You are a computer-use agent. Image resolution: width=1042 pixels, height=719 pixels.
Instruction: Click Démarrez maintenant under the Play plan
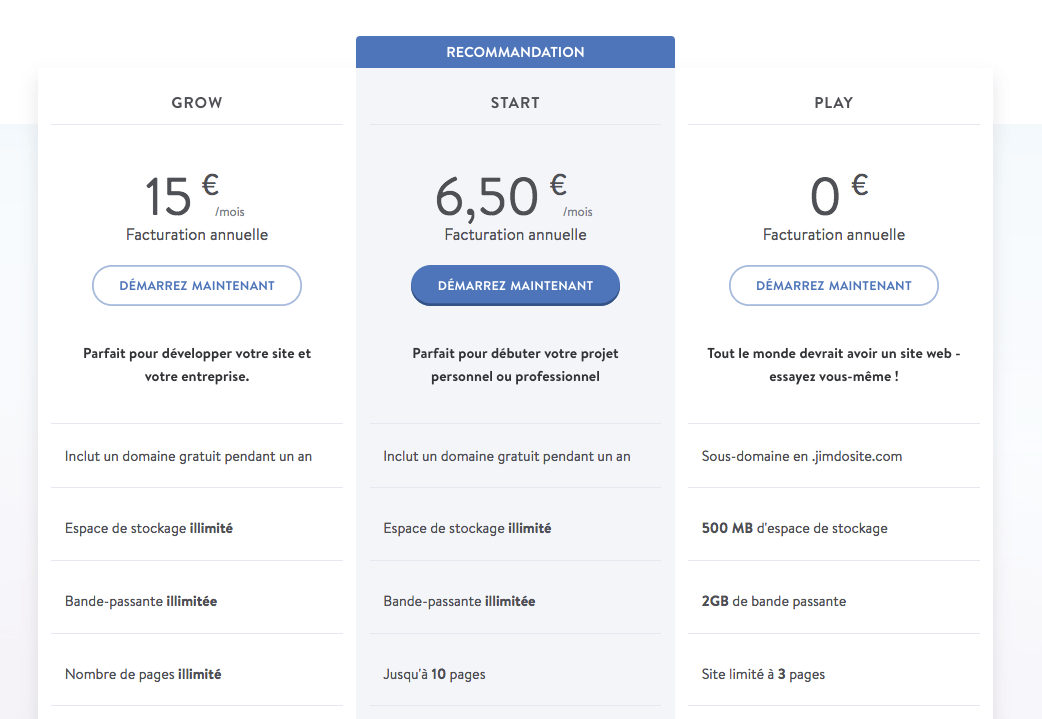834,285
